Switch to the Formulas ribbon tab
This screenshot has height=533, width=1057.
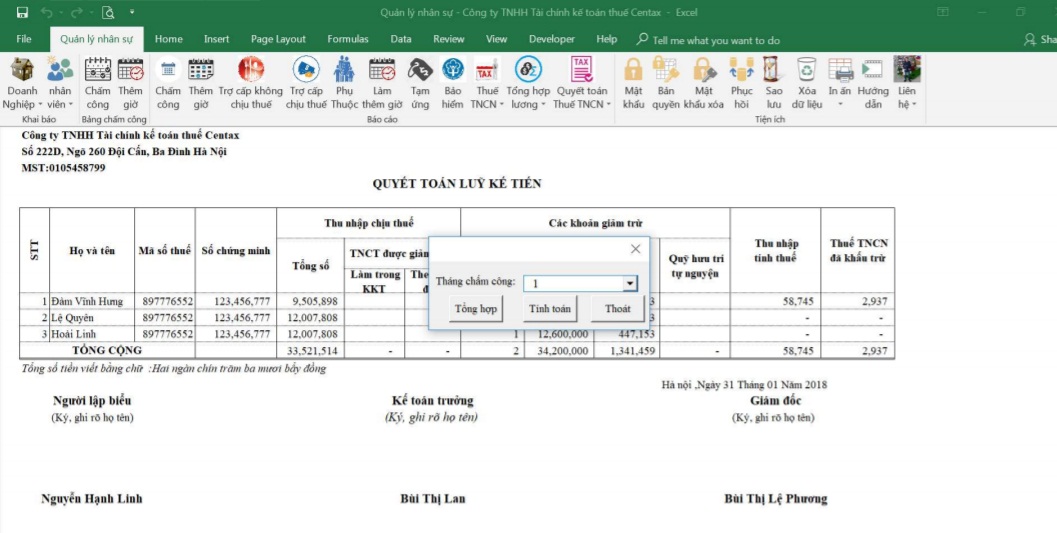[x=347, y=39]
